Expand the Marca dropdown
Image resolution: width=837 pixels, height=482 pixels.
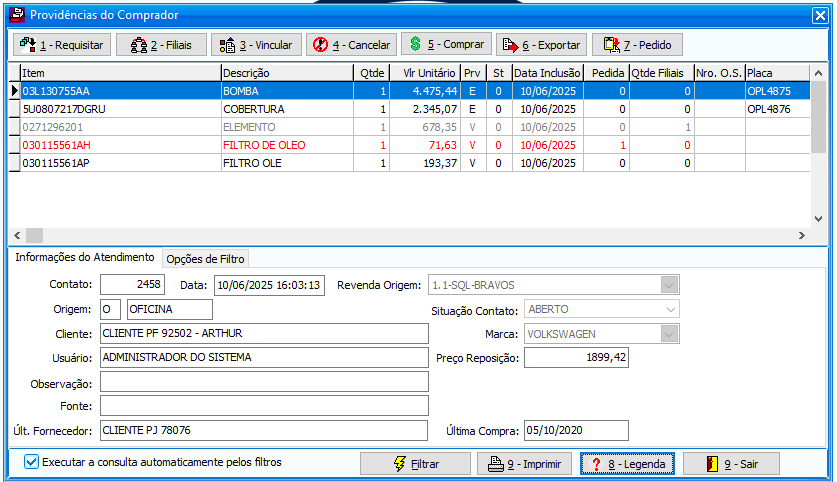coord(669,334)
